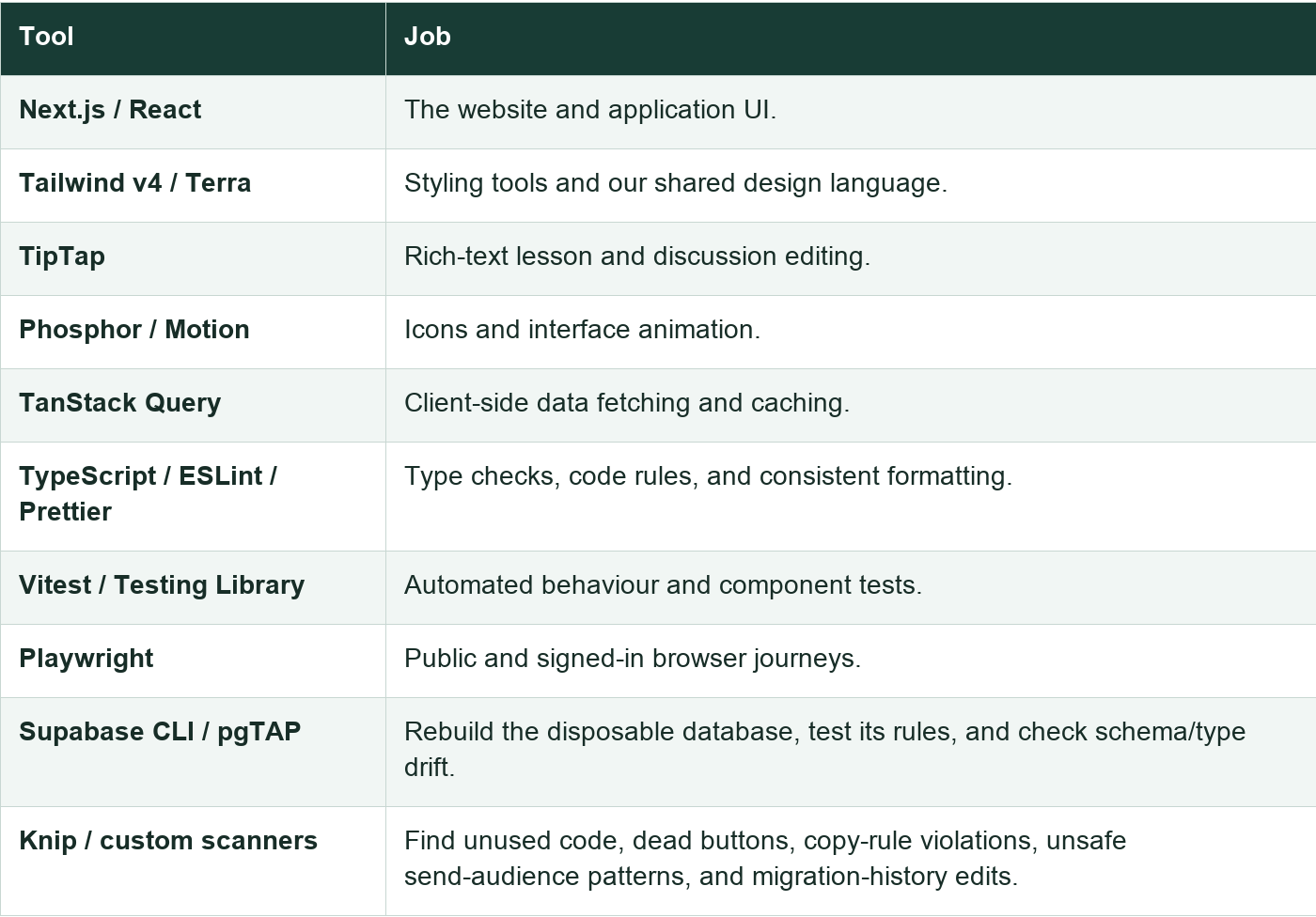Click "The website and application UI." text
The width and height of the screenshot is (1316, 917).
(x=590, y=110)
